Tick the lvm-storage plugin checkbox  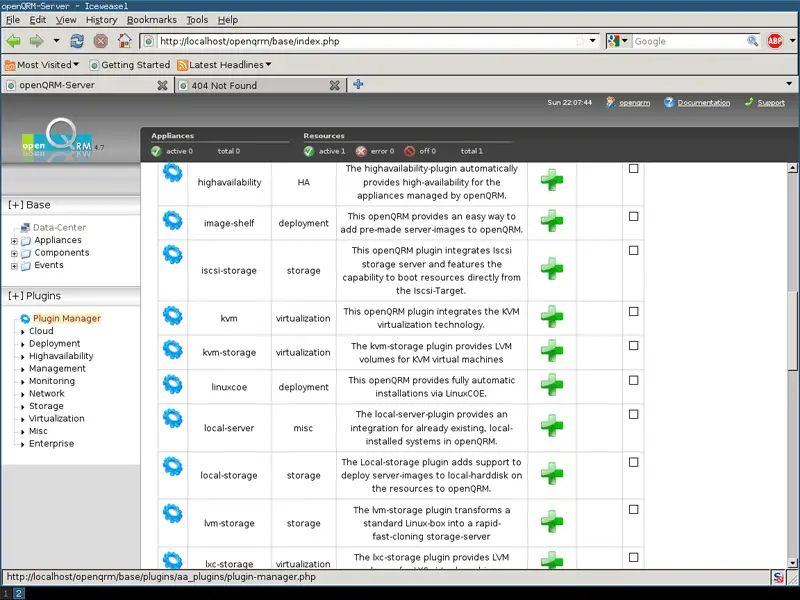[634, 510]
